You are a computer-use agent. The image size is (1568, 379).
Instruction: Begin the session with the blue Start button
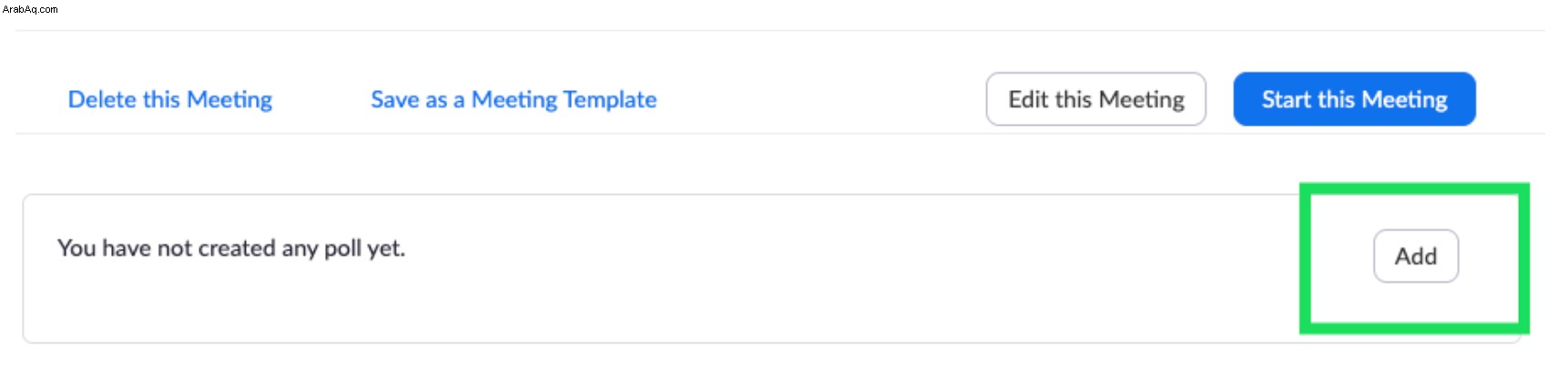(1354, 98)
